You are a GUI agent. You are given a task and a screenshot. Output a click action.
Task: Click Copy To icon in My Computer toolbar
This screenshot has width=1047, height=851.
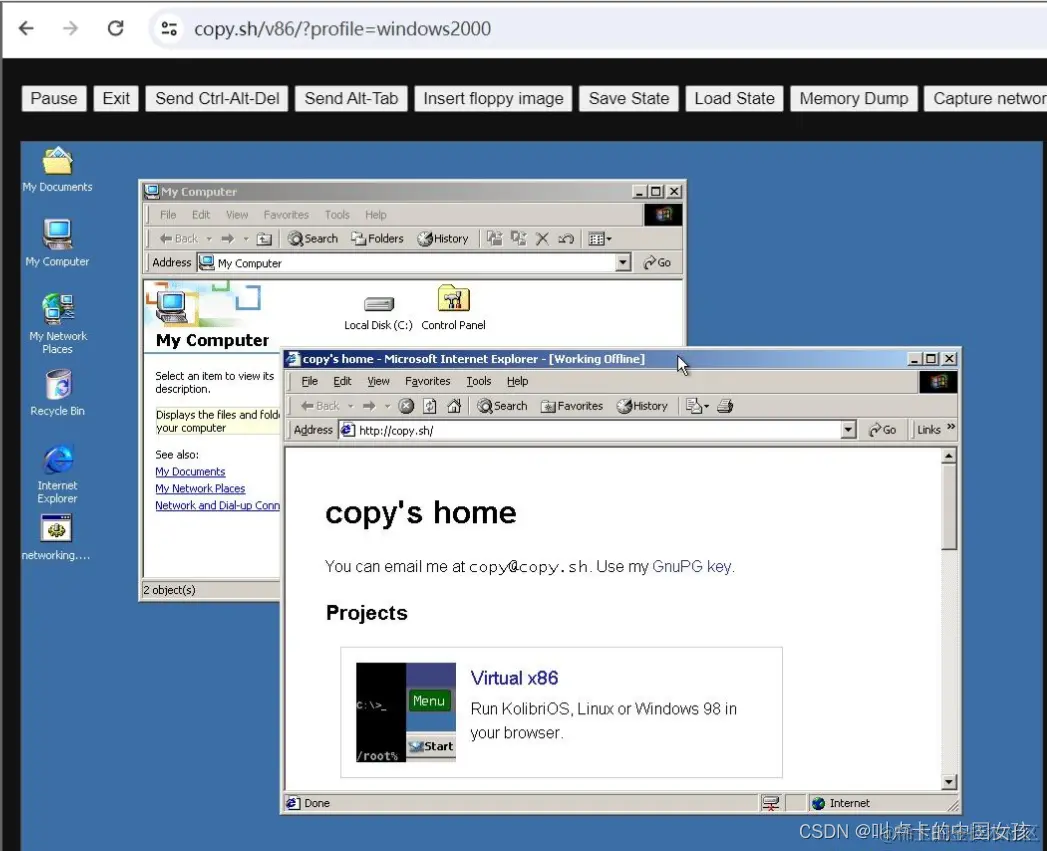pos(518,238)
